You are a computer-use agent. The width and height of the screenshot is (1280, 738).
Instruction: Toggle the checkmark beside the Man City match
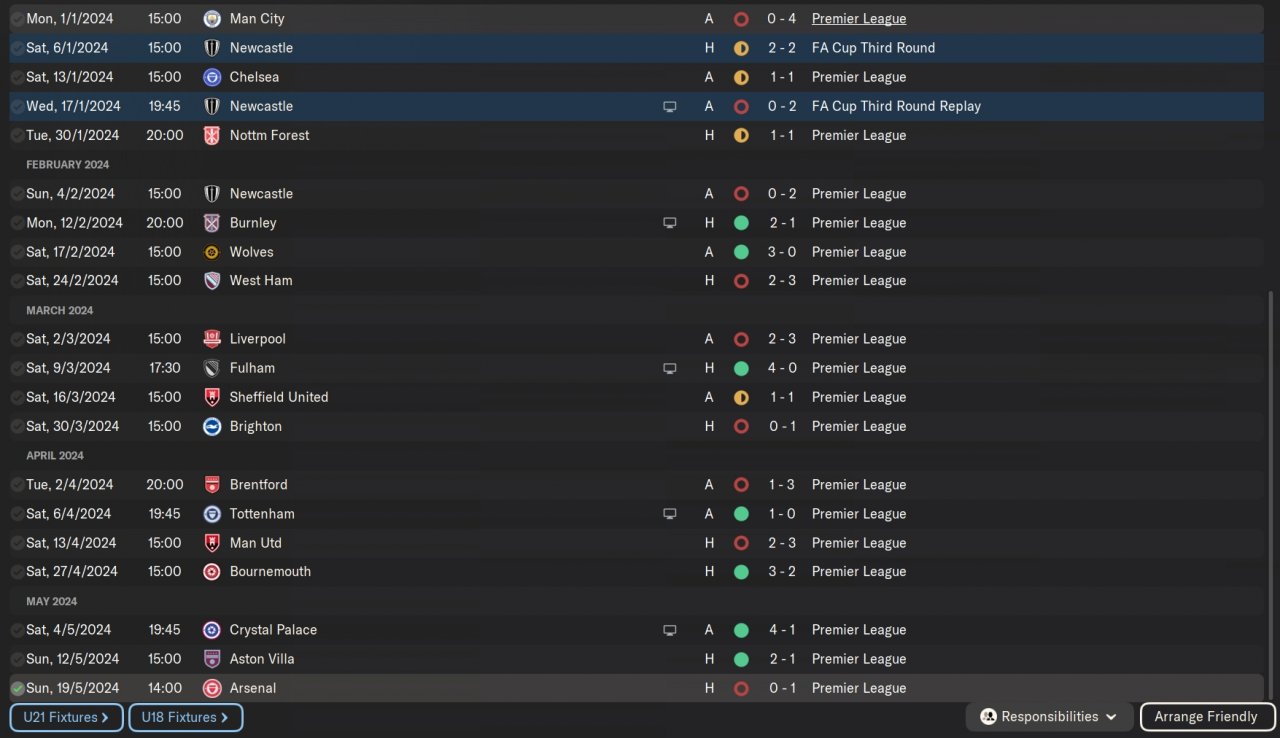17,19
